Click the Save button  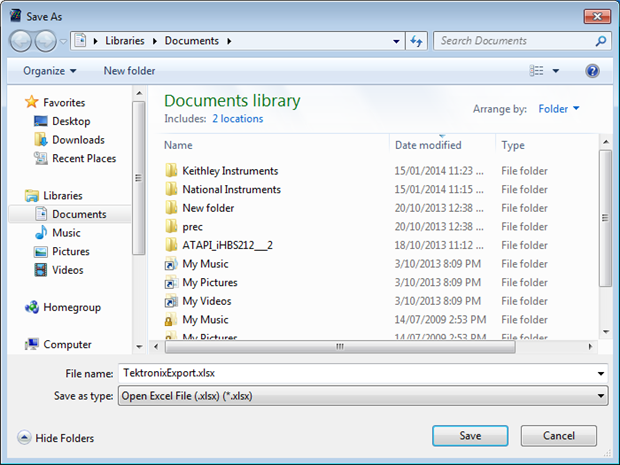[x=470, y=436]
